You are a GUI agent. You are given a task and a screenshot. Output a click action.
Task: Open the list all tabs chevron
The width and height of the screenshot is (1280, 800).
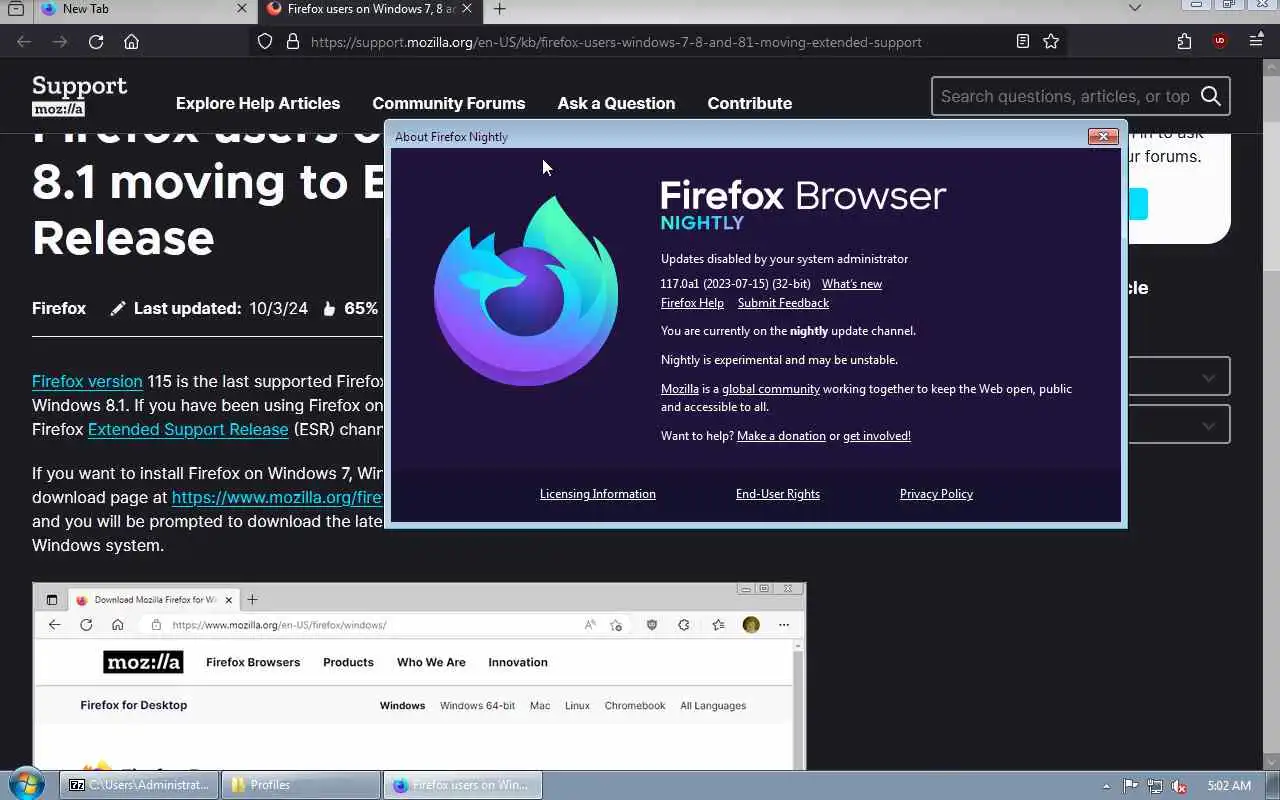coord(1134,8)
